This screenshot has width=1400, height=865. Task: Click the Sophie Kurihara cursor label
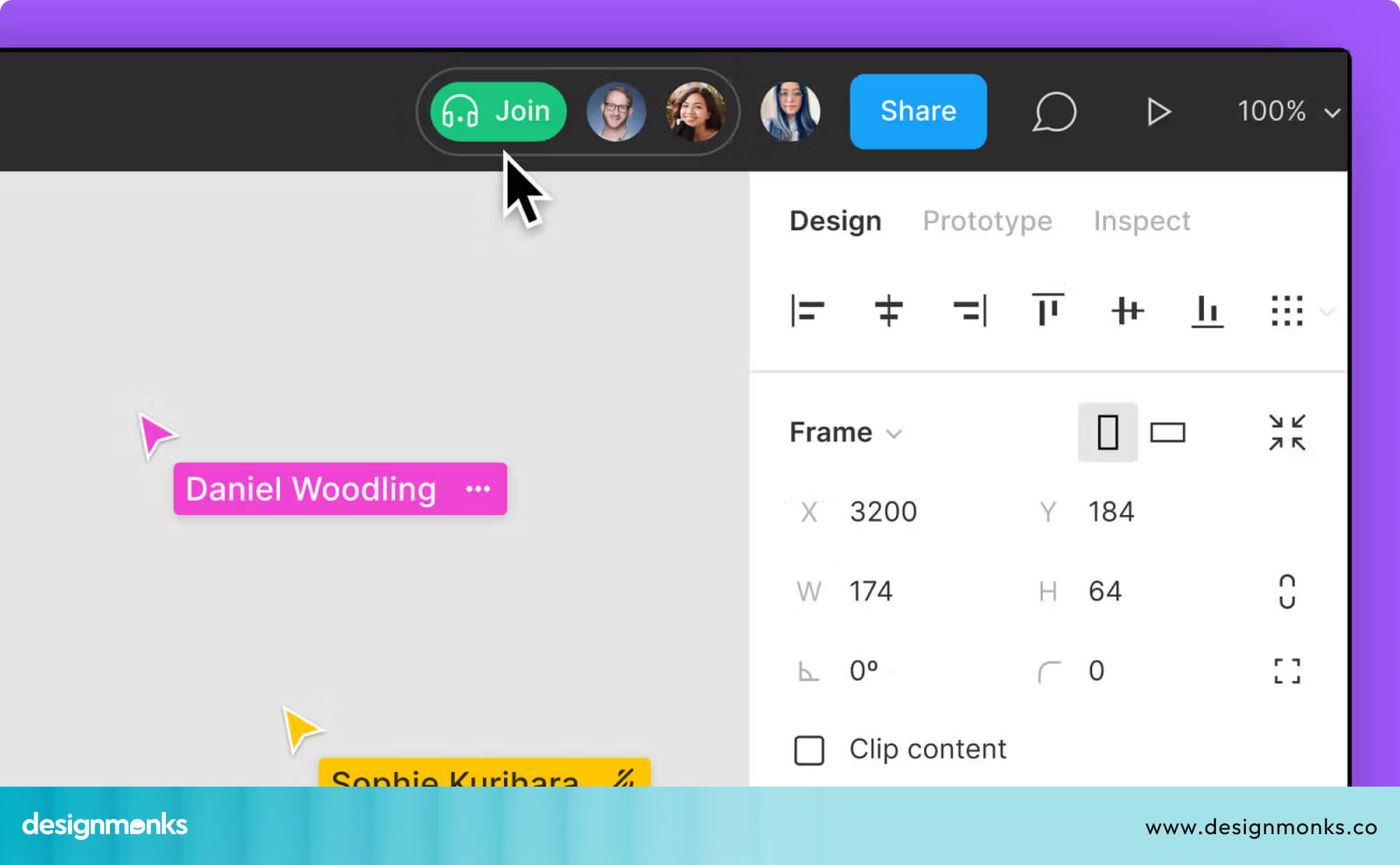point(484,773)
